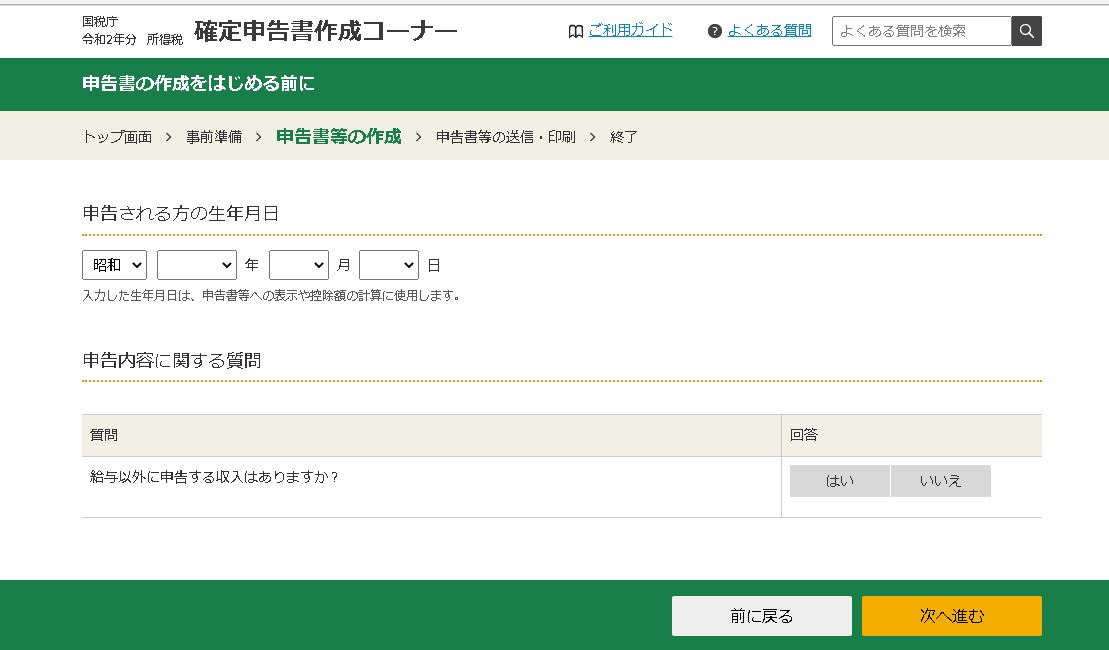Select 終了 in the step breadcrumb
The image size is (1109, 650).
[x=624, y=137]
